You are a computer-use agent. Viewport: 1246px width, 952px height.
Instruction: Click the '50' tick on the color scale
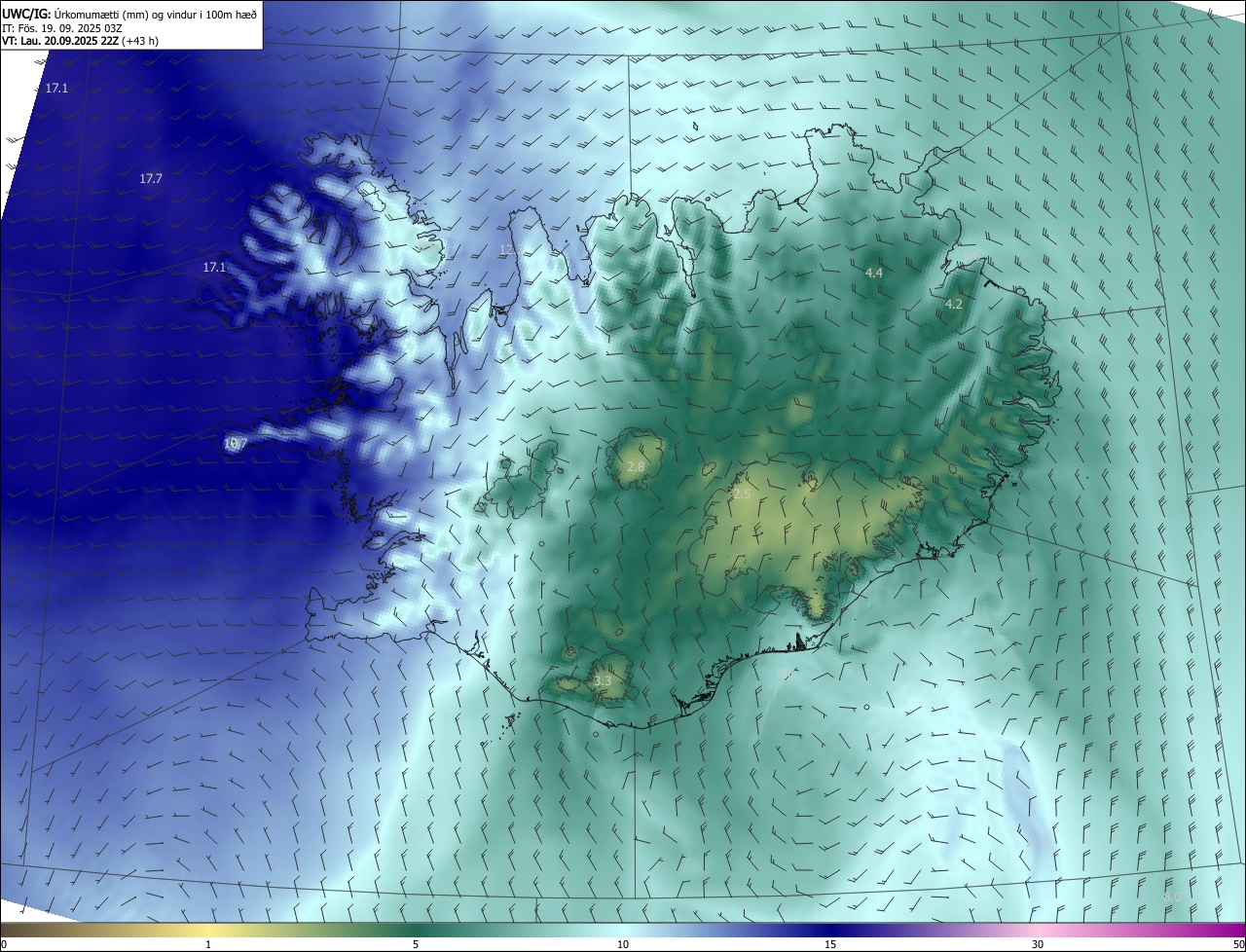(x=1238, y=944)
